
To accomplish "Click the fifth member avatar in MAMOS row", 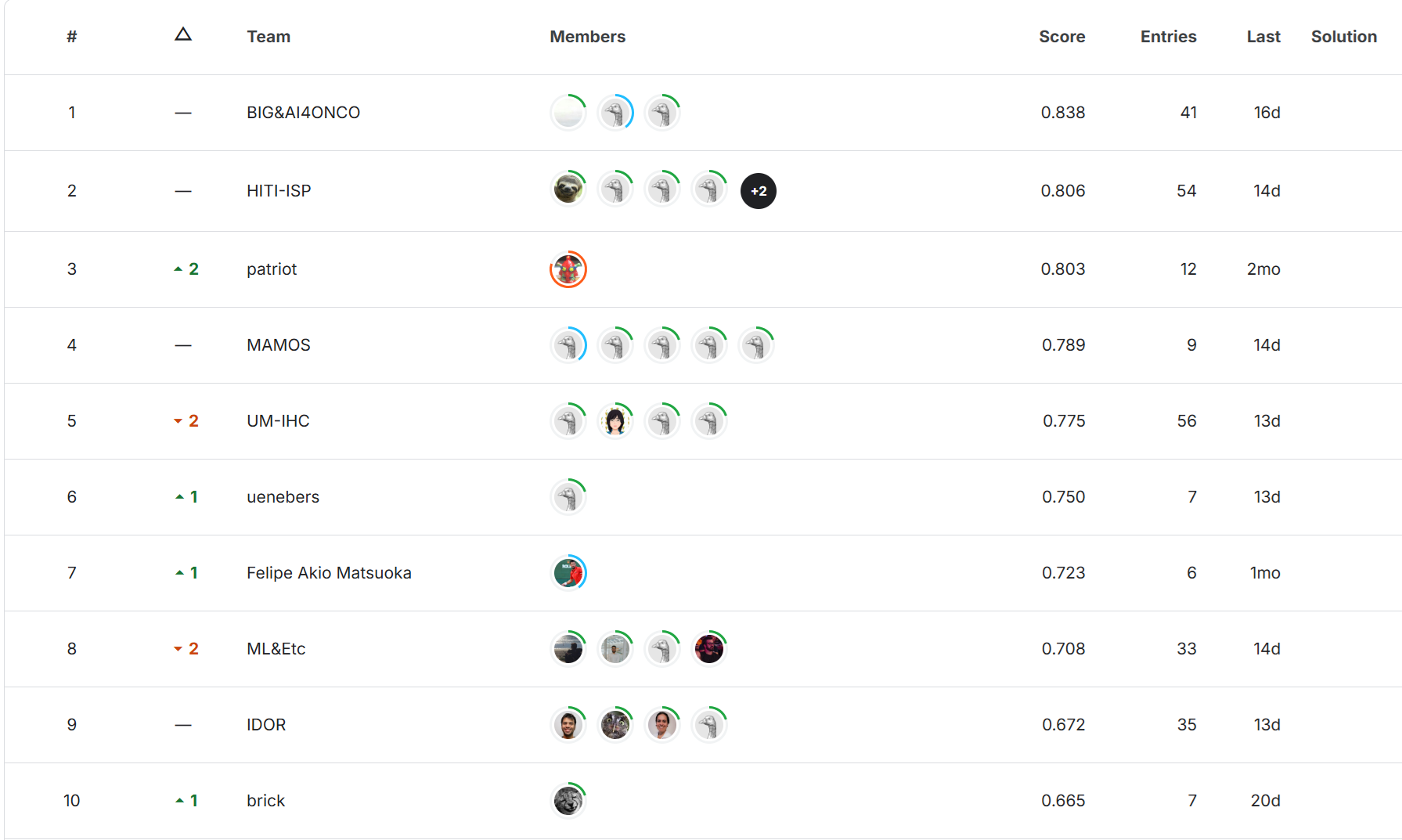I will (756, 345).
